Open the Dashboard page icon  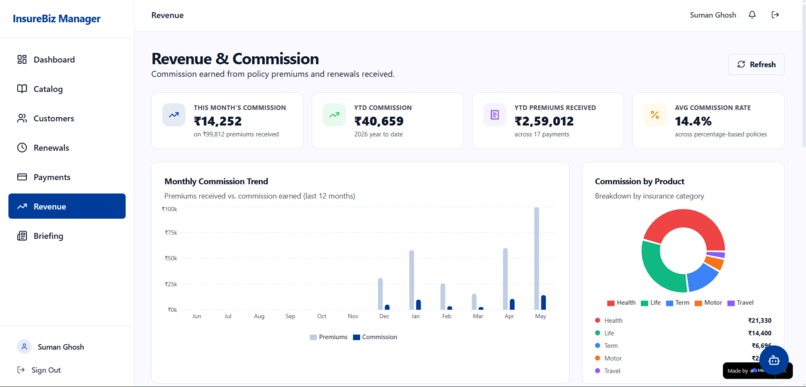tap(22, 60)
